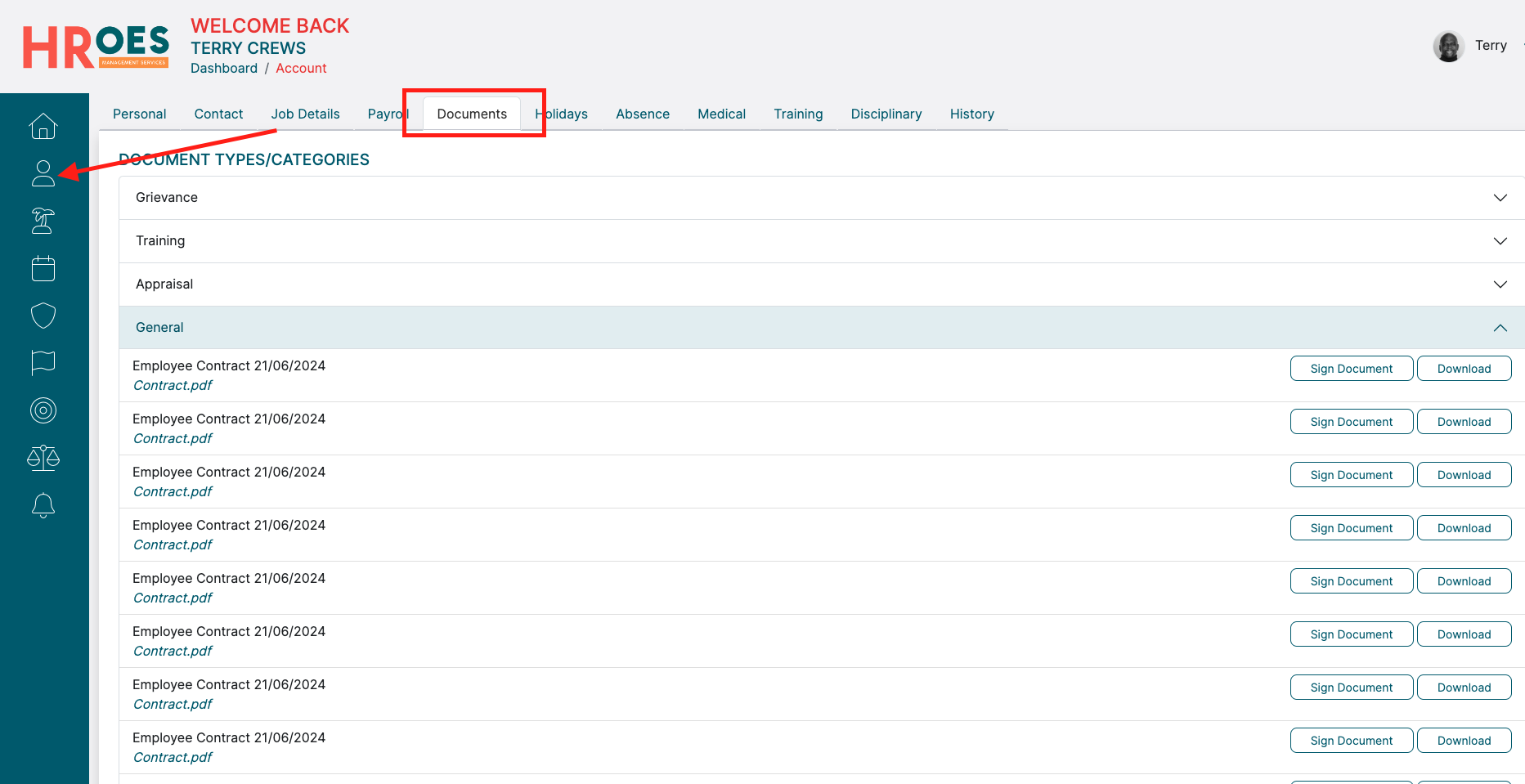
Task: Switch to the Job Details tab
Action: tap(305, 114)
